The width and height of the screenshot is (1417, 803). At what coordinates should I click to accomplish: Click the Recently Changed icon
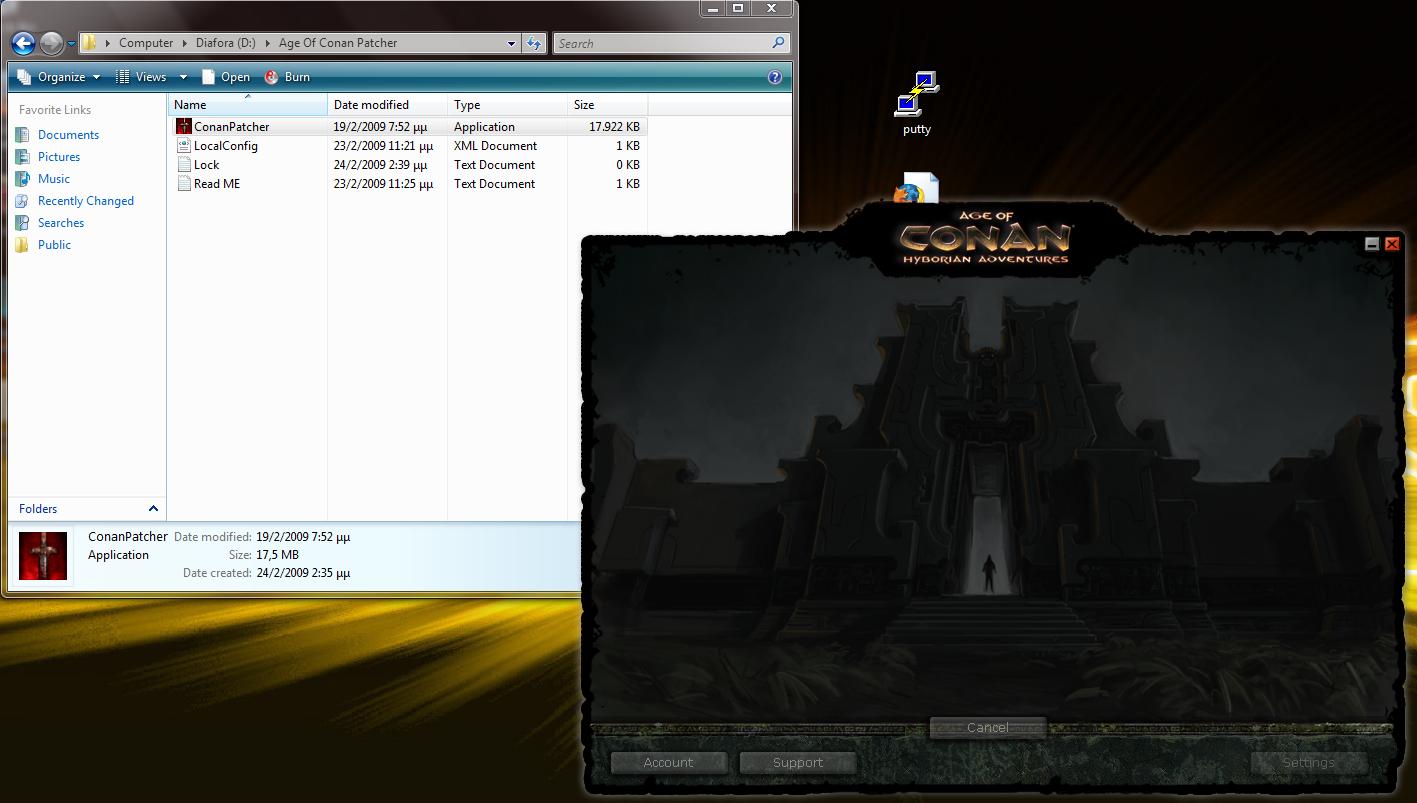(23, 201)
